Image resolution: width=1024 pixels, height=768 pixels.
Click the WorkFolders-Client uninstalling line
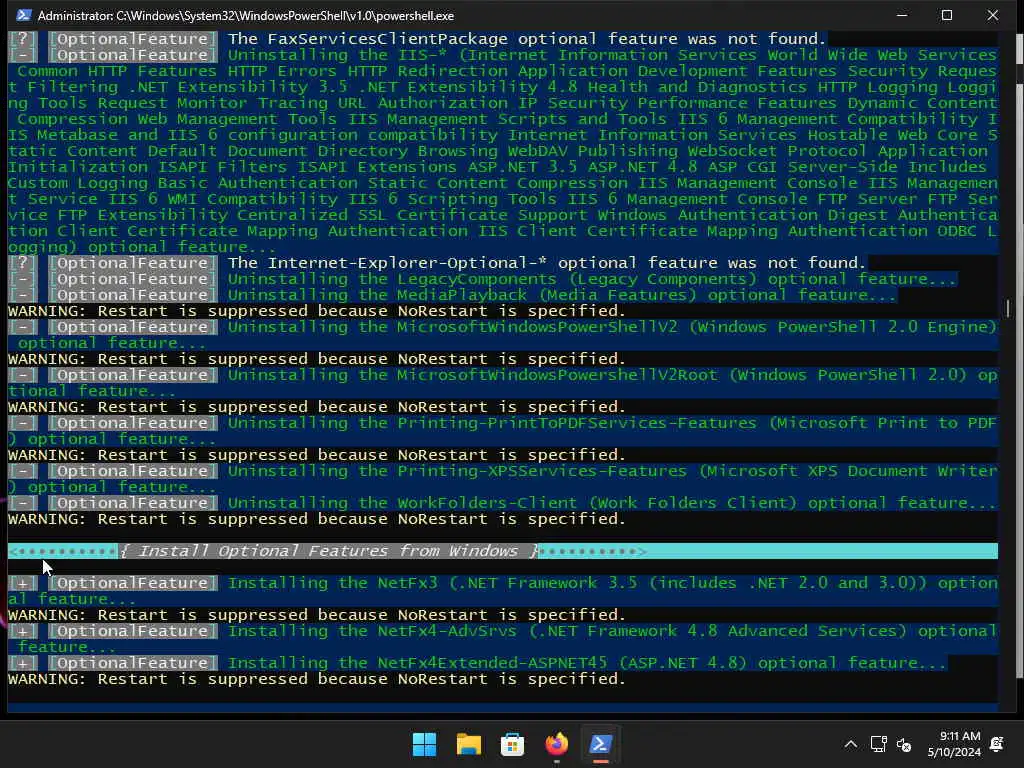[503, 503]
